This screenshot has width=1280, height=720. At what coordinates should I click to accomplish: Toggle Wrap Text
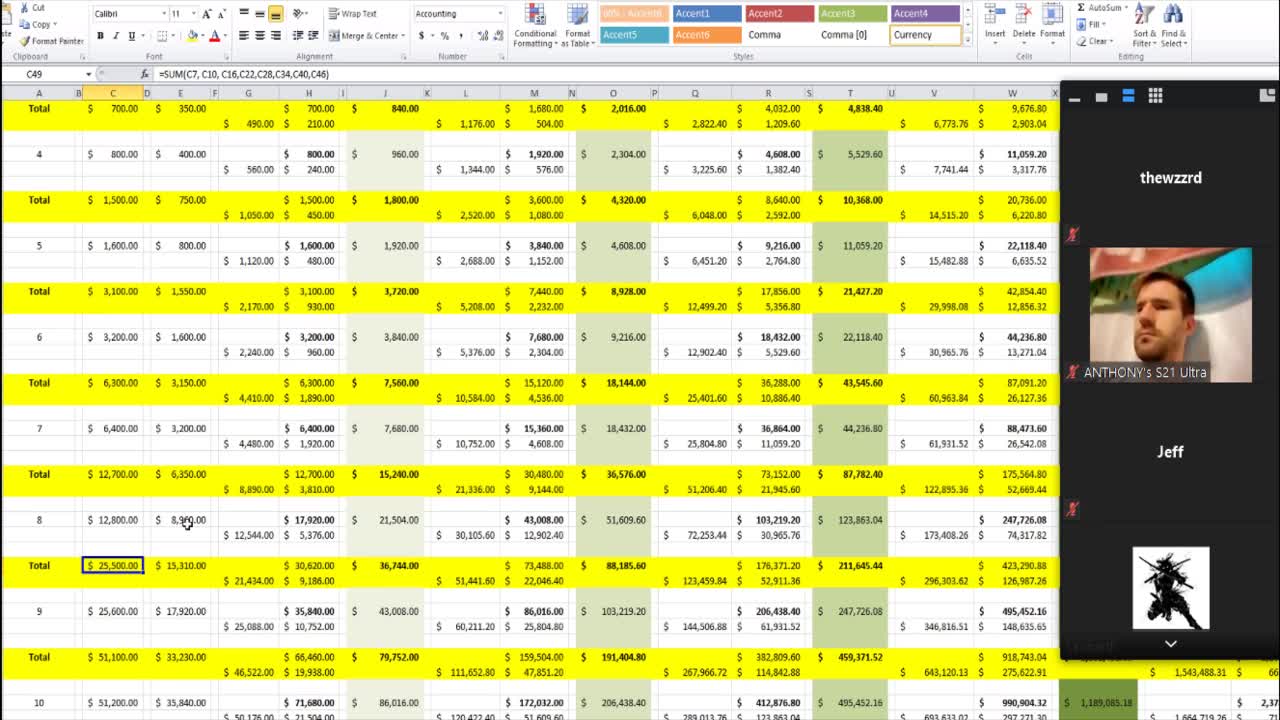[x=353, y=14]
